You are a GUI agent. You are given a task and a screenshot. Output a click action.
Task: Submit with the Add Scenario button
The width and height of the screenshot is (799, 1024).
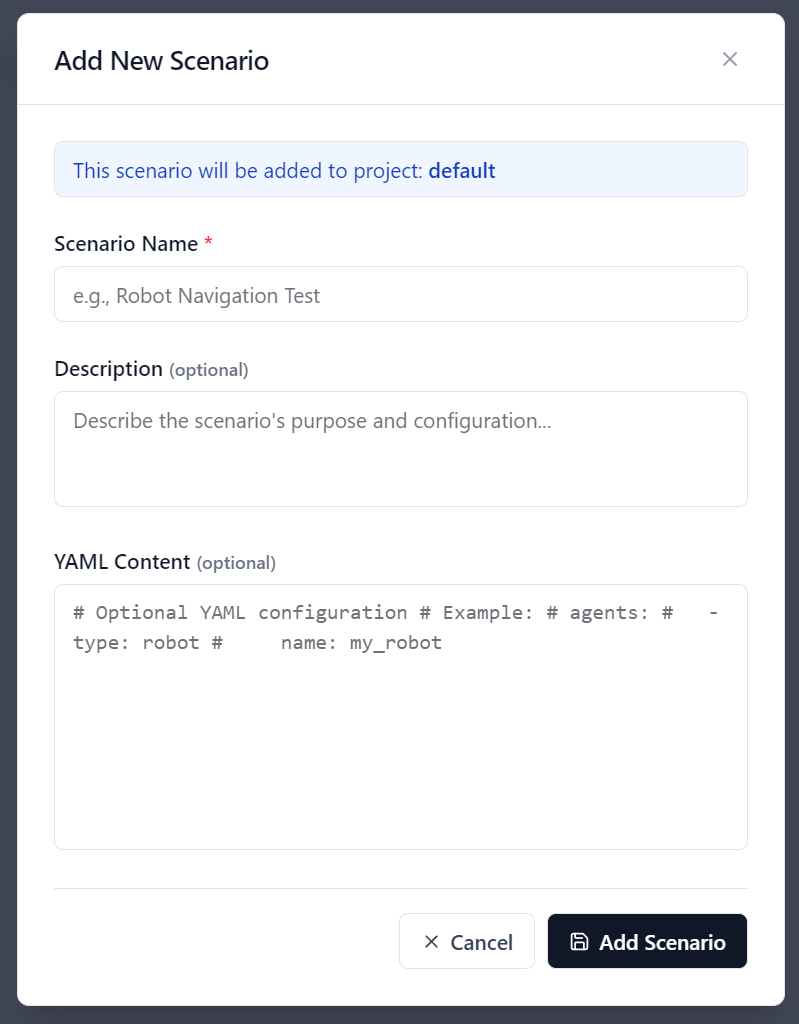647,941
